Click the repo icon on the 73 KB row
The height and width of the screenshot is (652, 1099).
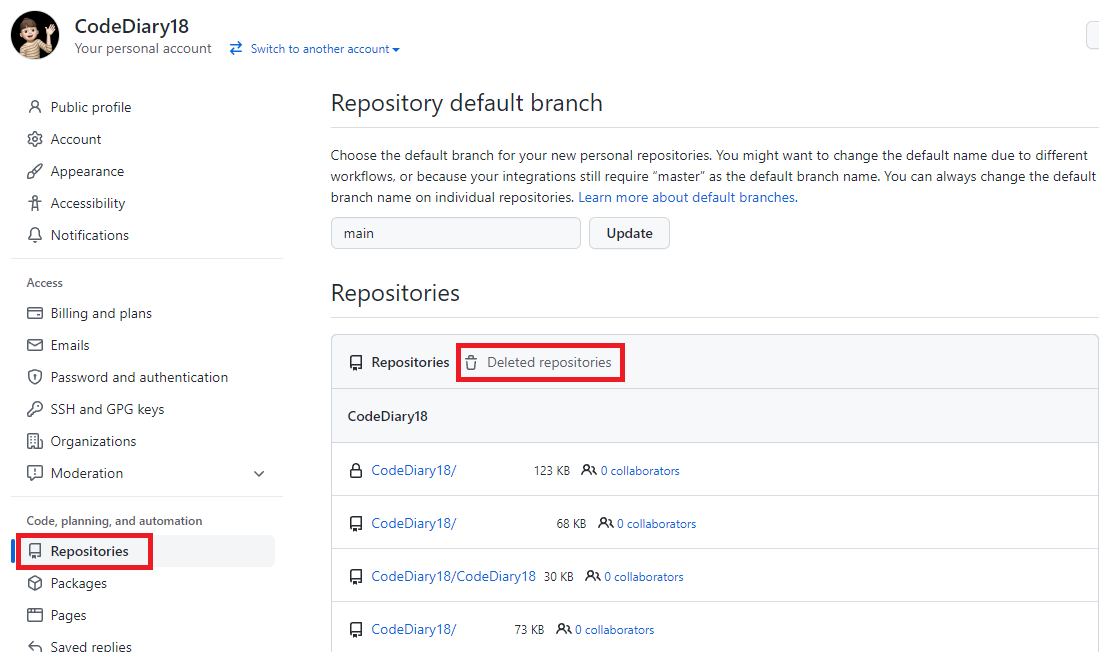(356, 630)
